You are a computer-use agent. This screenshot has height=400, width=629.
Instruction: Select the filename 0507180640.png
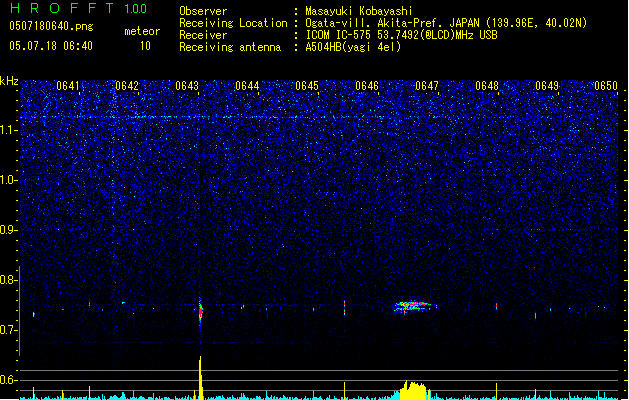(x=51, y=26)
